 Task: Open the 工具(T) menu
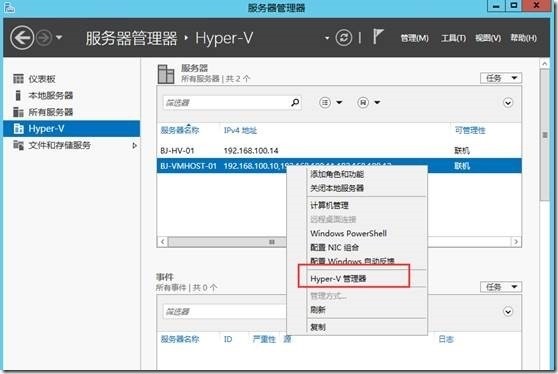(453, 38)
